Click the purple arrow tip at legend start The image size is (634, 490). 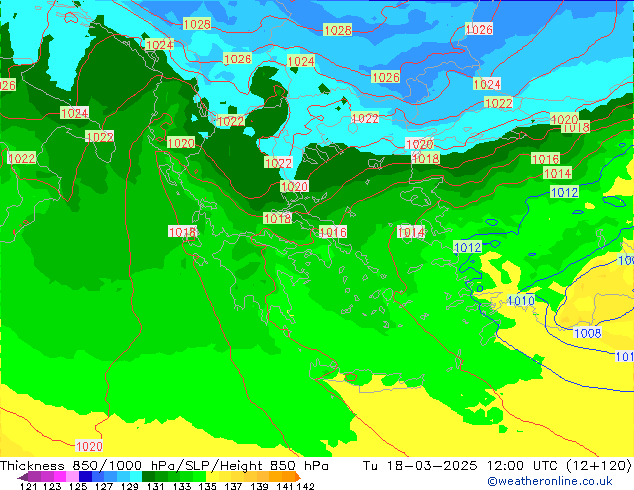23,477
